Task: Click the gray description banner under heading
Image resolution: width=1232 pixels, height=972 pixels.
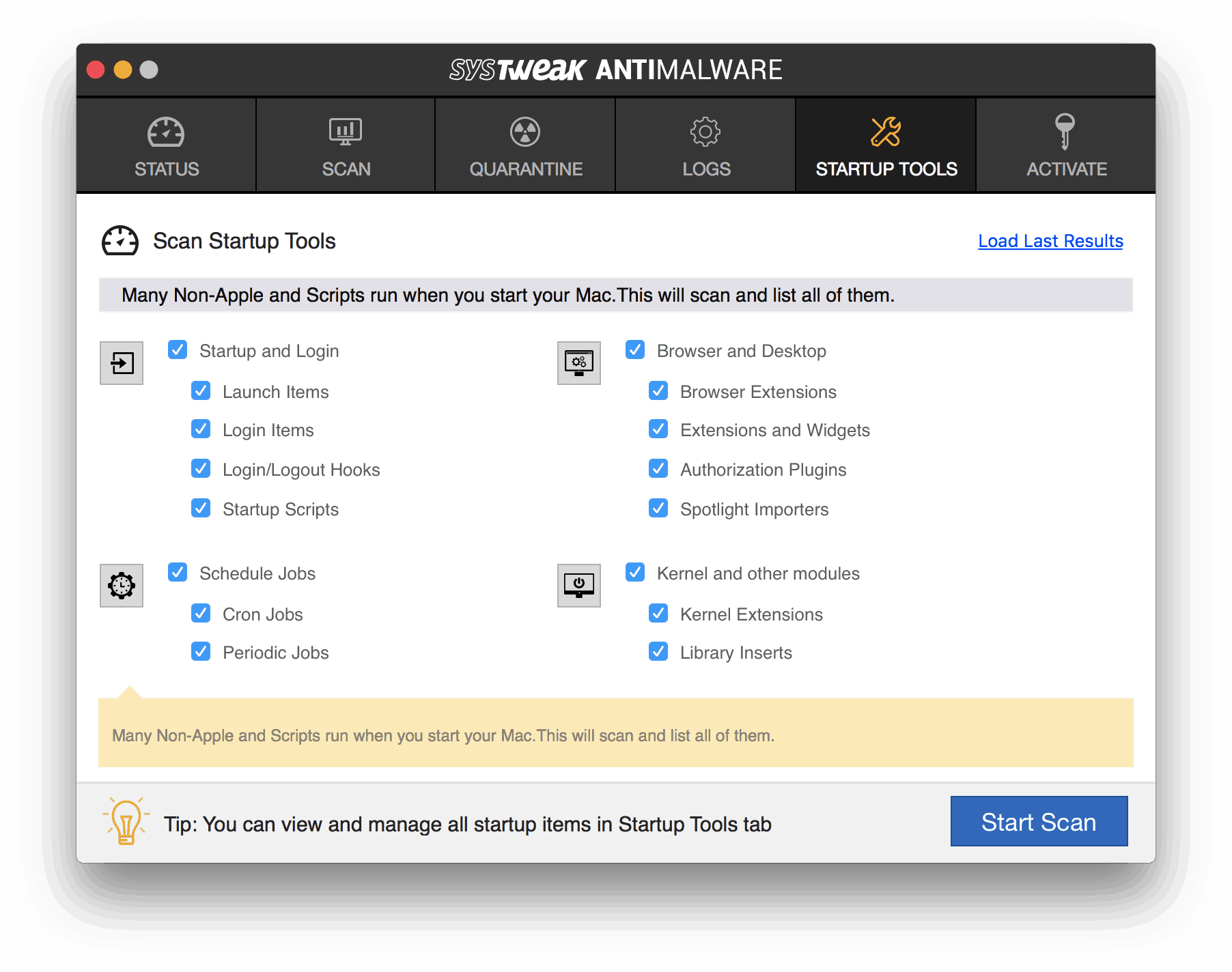Action: (x=616, y=295)
